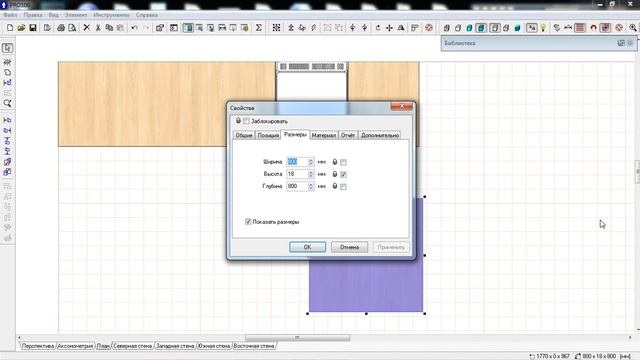Cut selection with the scissors icon
This screenshot has height=360, width=640.
(x=98, y=28)
